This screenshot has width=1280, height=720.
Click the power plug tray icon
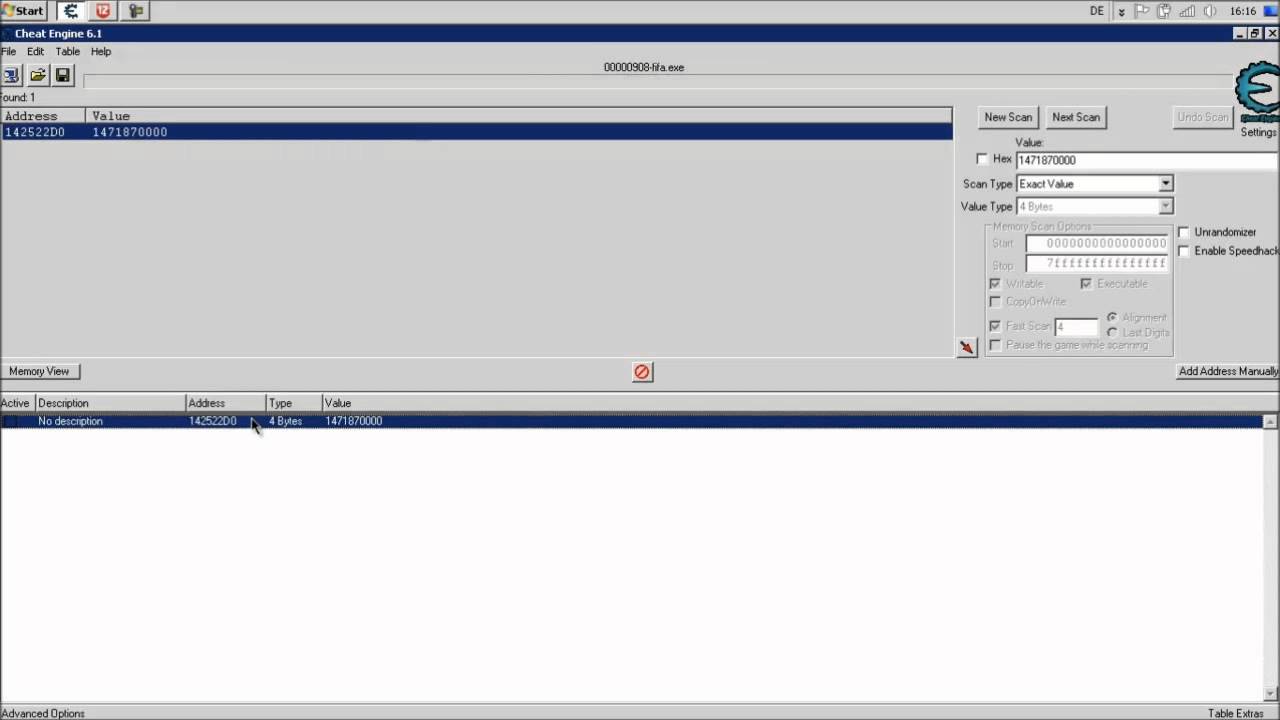click(x=1165, y=11)
